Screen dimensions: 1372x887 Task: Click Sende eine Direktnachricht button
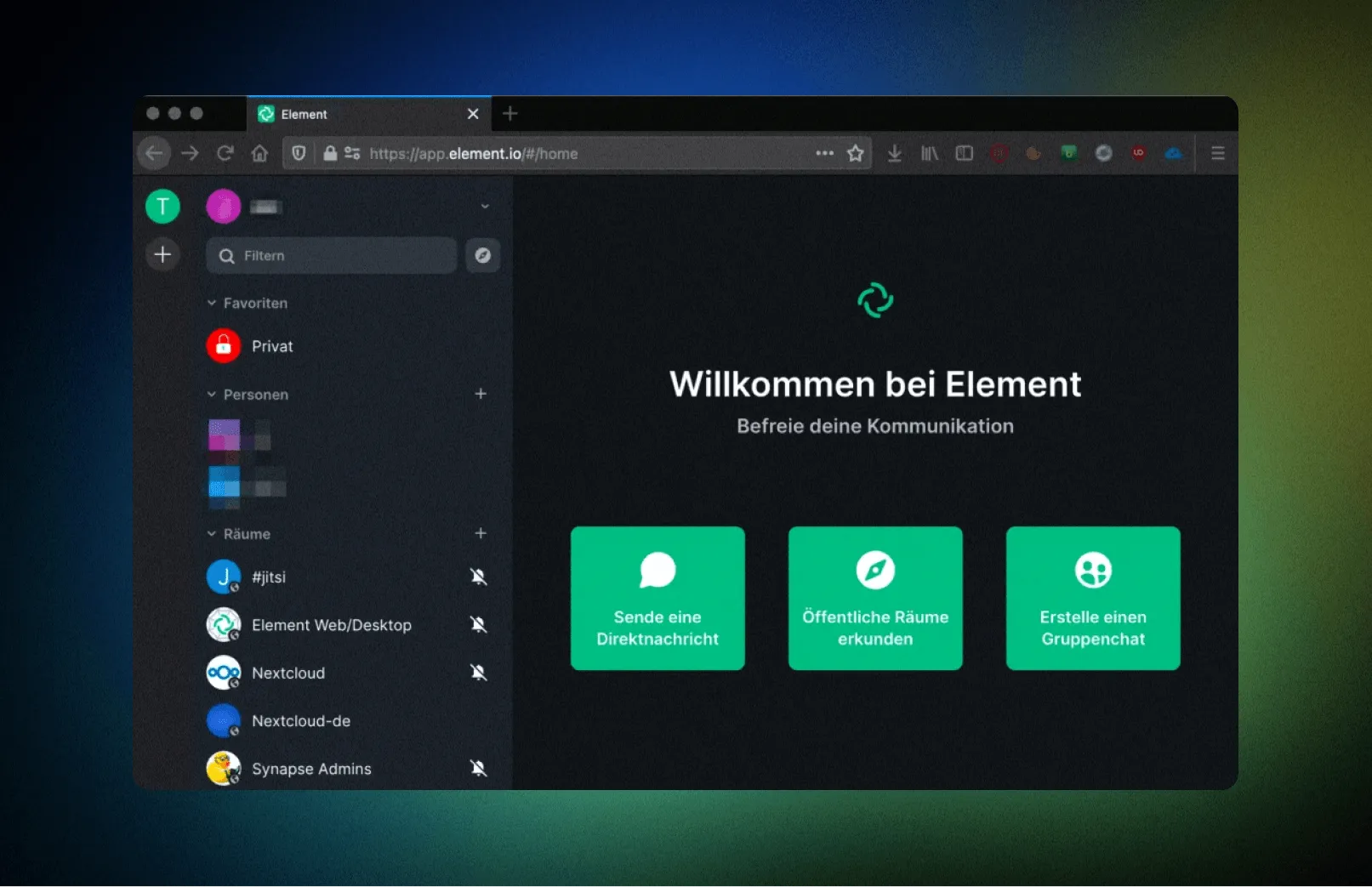pyautogui.click(x=658, y=598)
